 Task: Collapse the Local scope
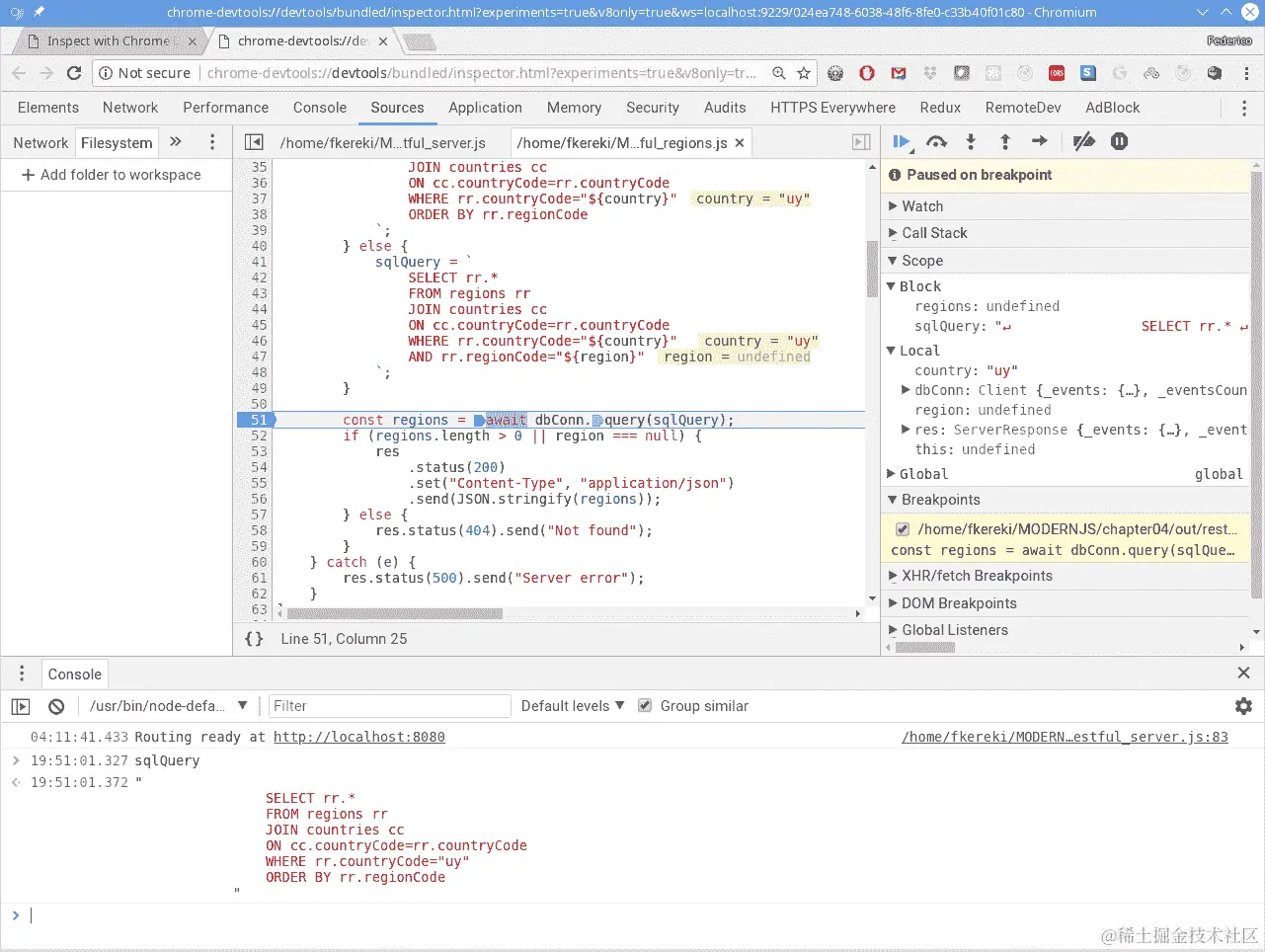[x=891, y=351]
